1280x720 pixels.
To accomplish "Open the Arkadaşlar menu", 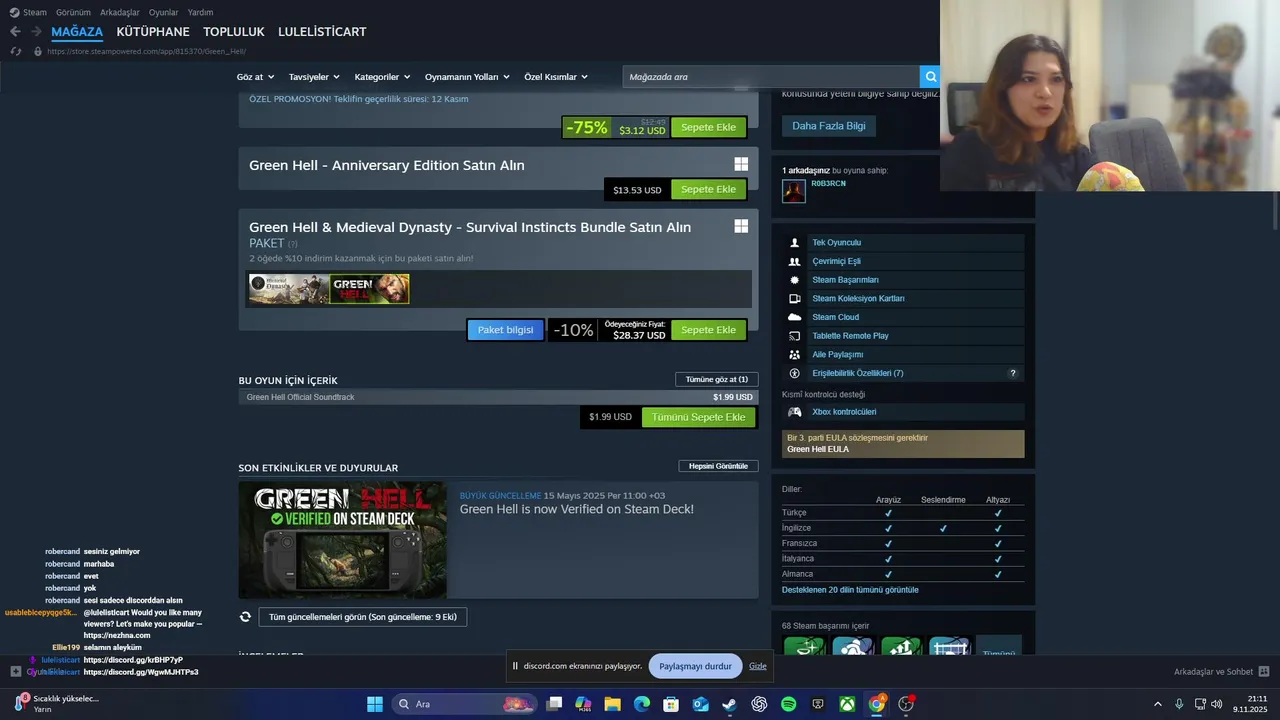I will 119,12.
